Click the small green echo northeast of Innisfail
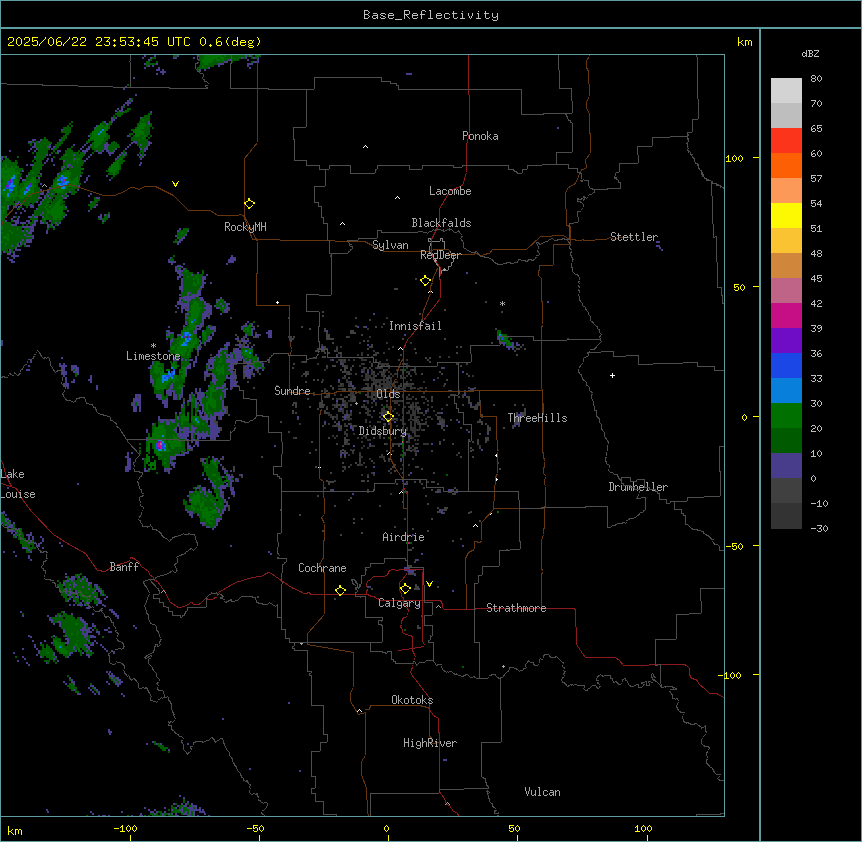The height and width of the screenshot is (842, 862). [x=505, y=339]
